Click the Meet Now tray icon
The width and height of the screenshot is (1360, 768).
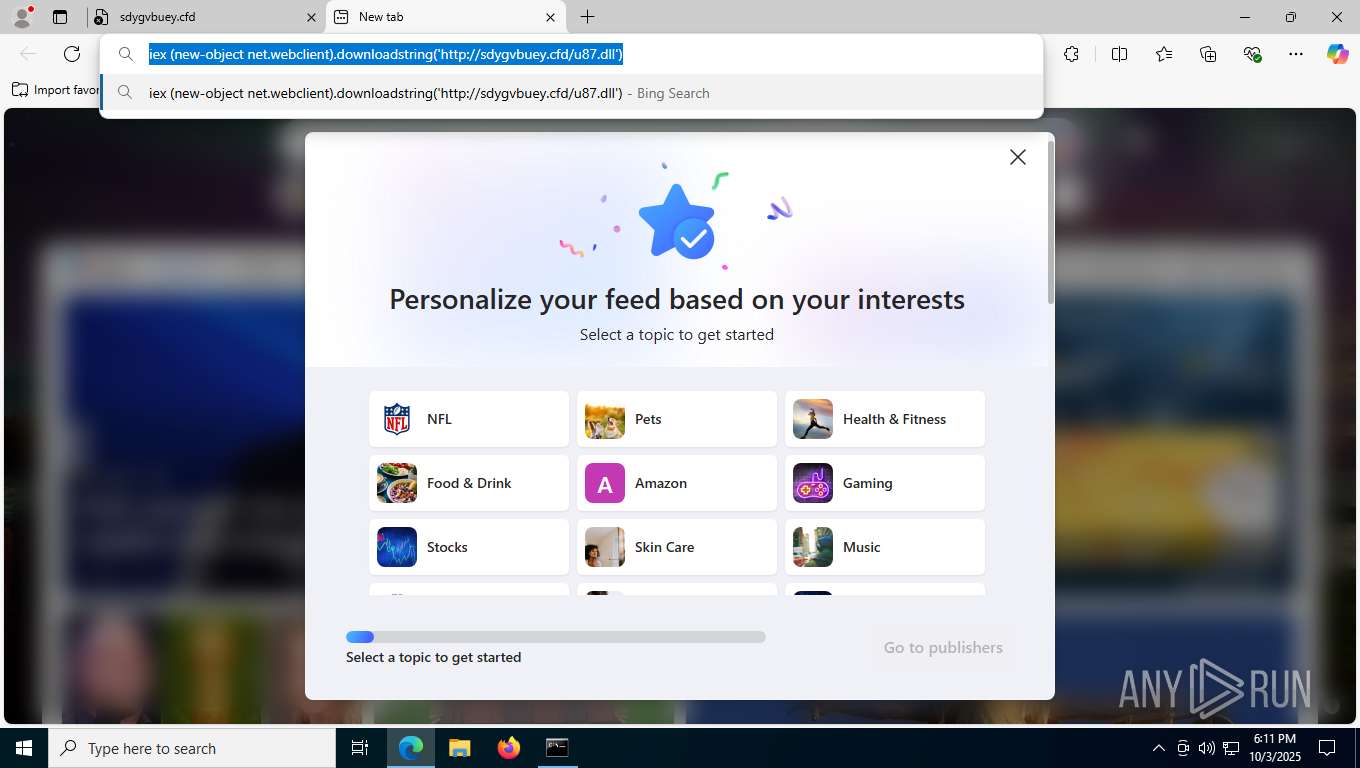1183,748
